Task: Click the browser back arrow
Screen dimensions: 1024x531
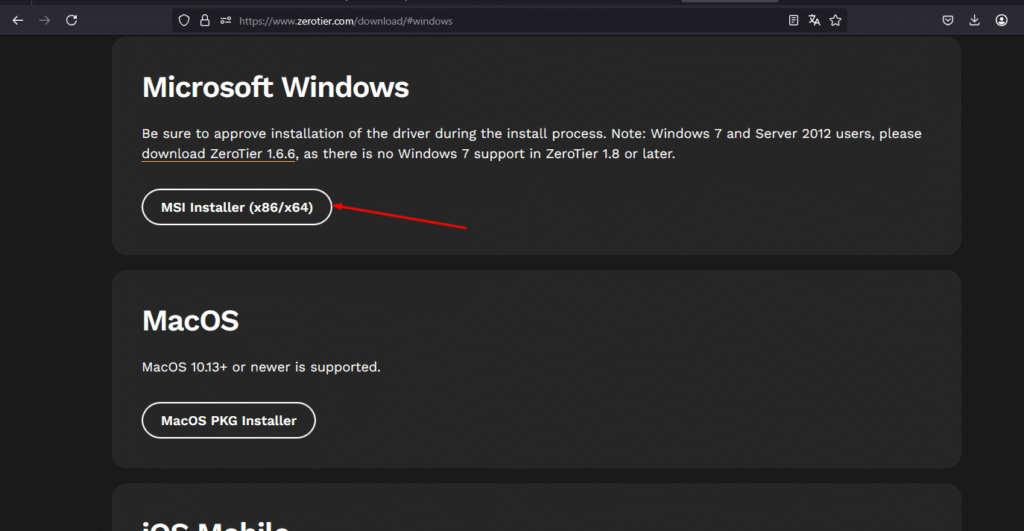Action: click(x=17, y=20)
